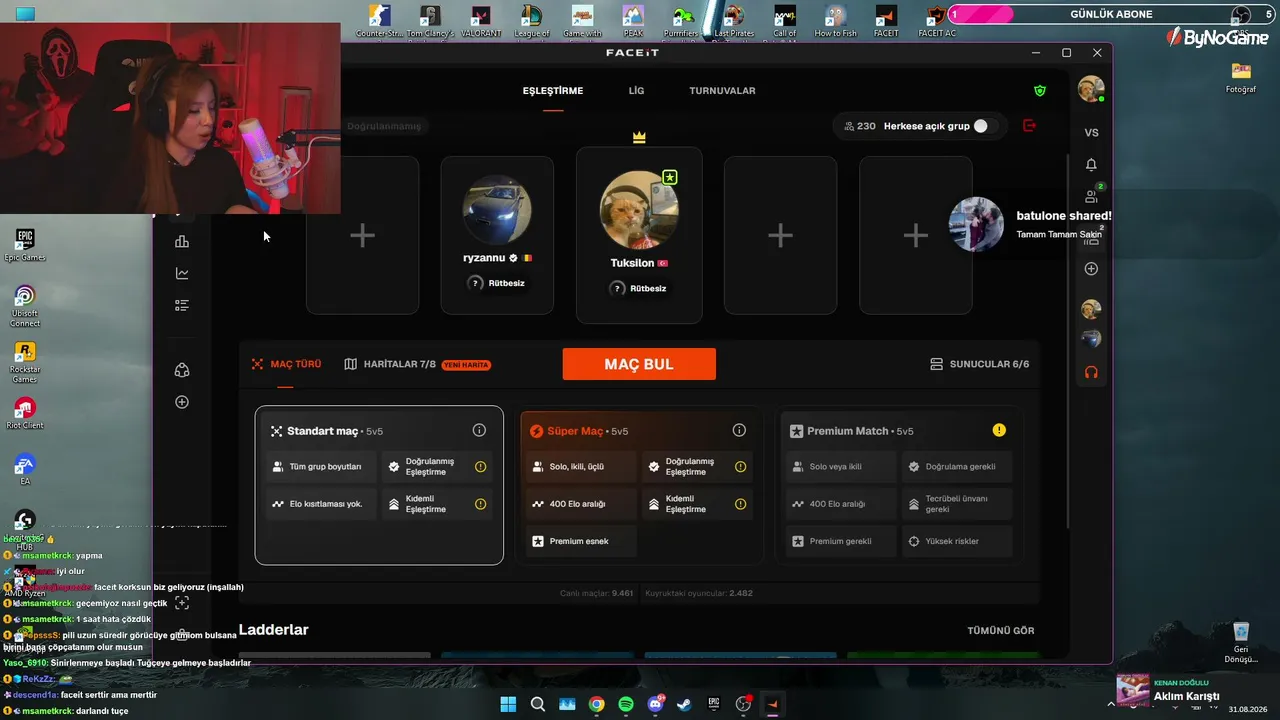Click warning icon beside Kıdemli Eşleştirme in Standart maç

tap(481, 504)
